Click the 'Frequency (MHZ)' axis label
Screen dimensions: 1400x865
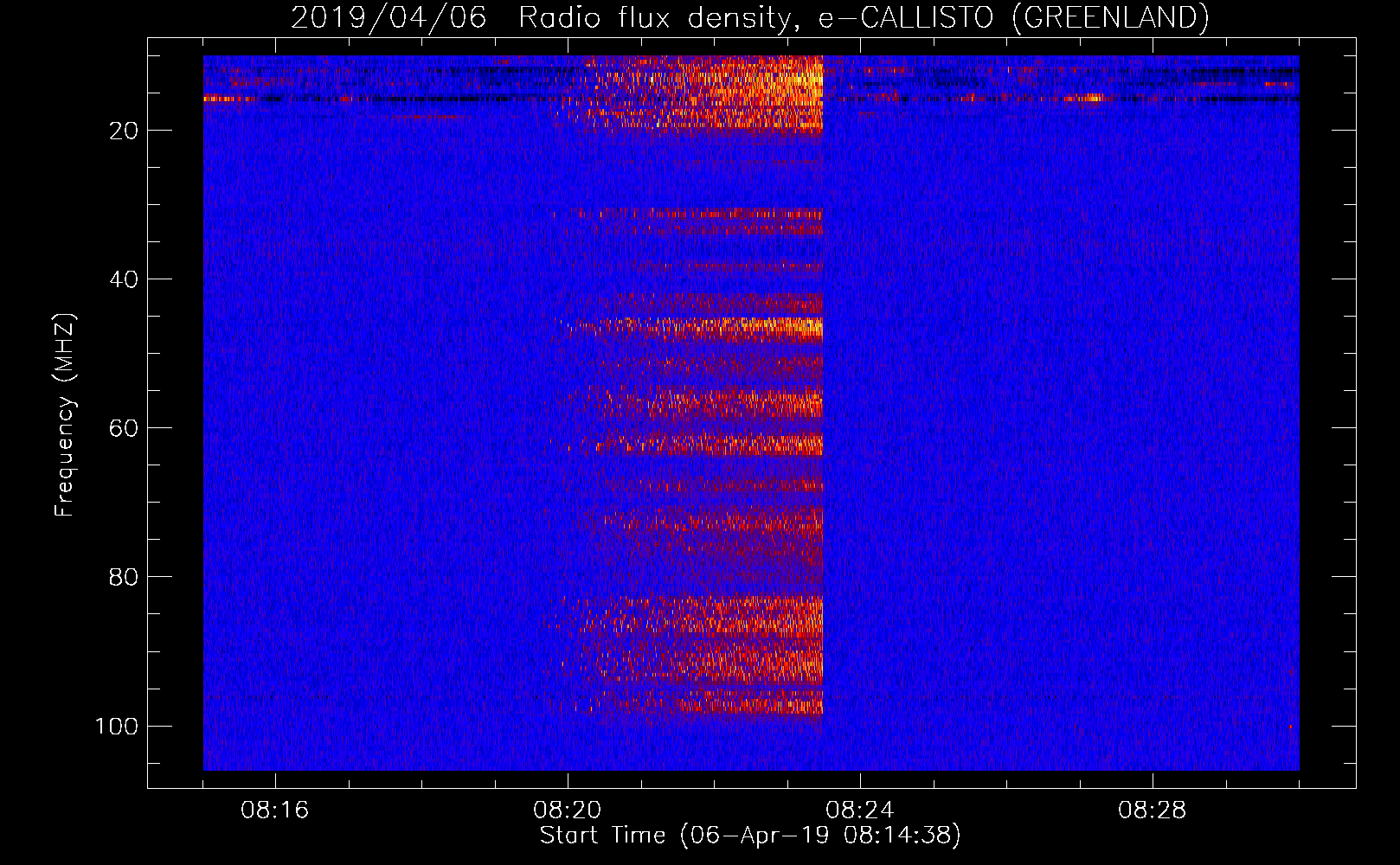(x=65, y=414)
